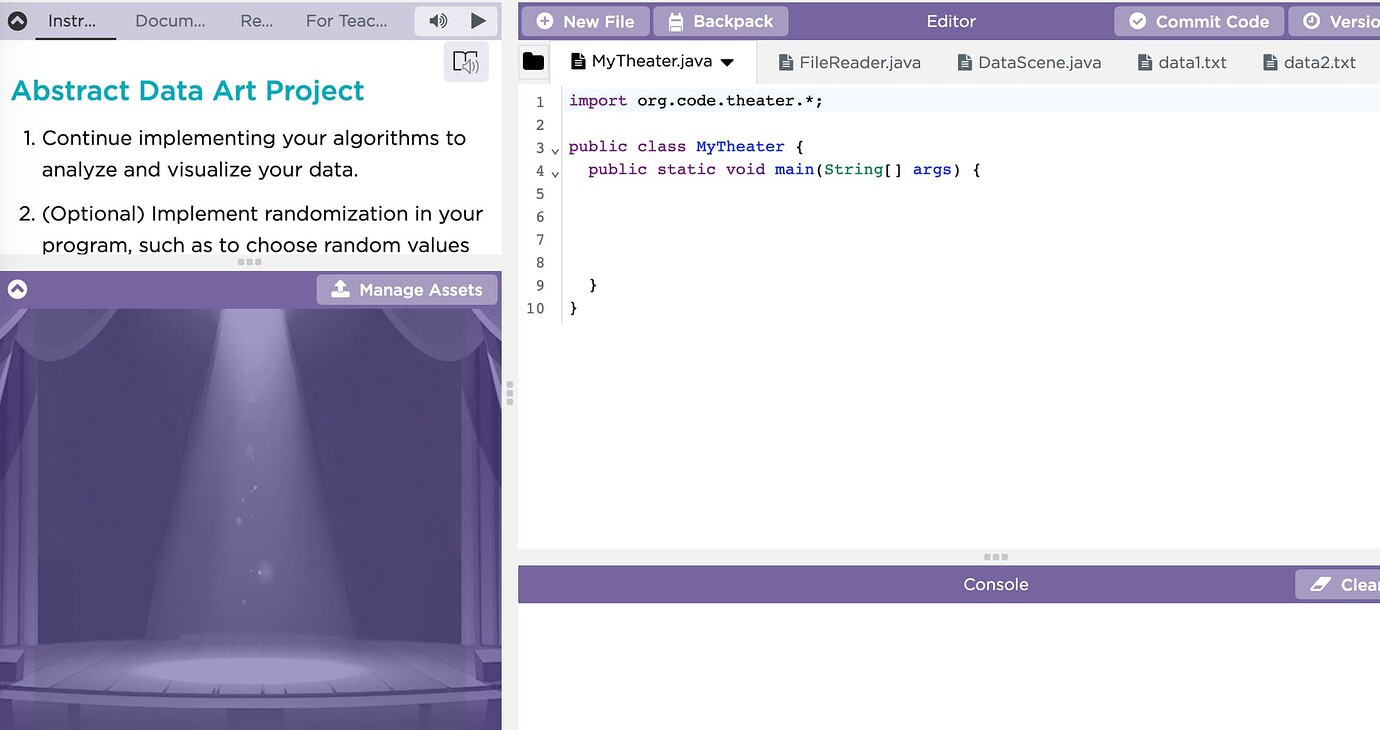1380x730 pixels.
Task: Click the Commit Code button
Action: [1199, 21]
